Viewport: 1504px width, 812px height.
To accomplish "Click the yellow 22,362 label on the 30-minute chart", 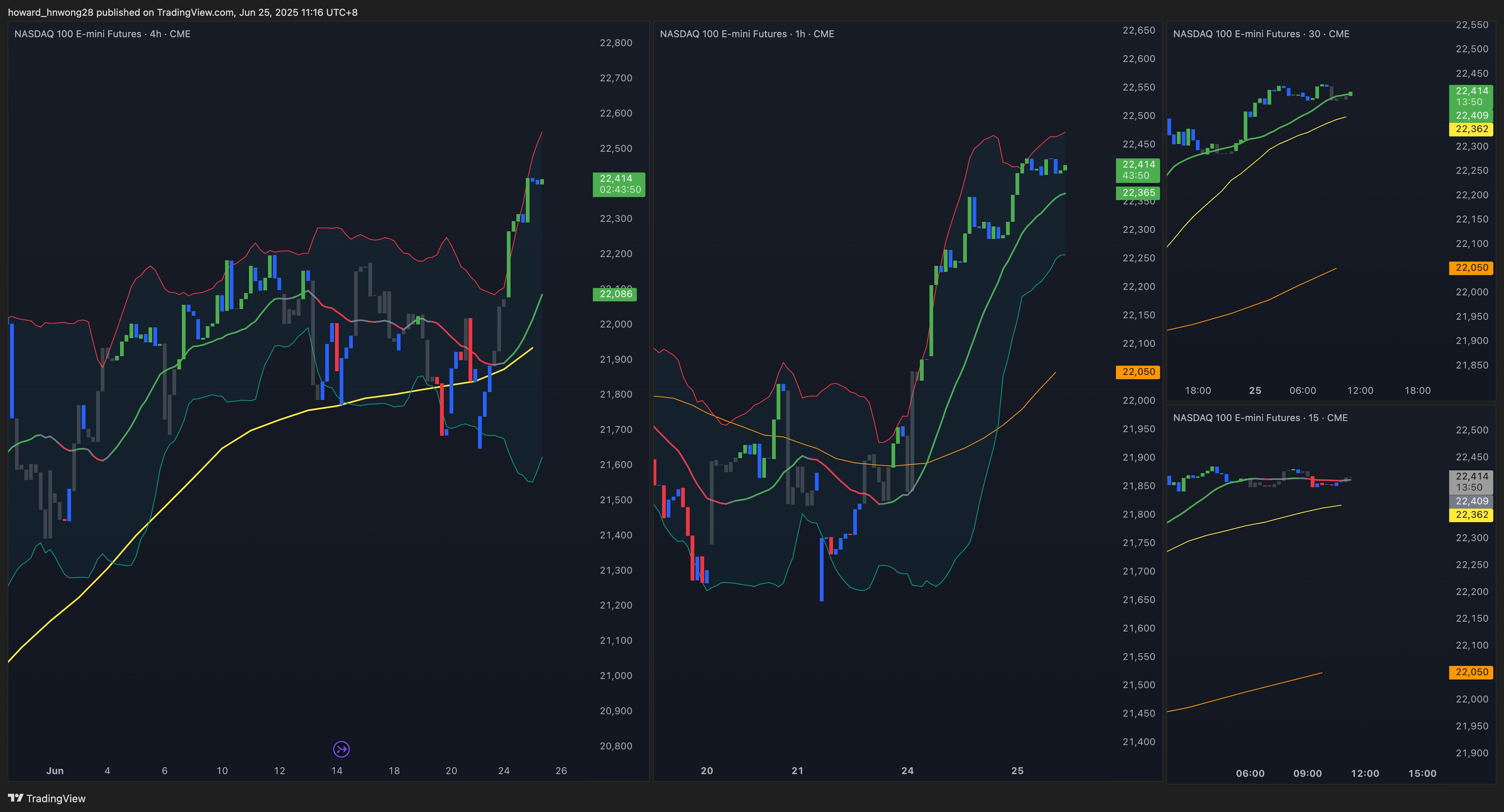I will [x=1471, y=129].
